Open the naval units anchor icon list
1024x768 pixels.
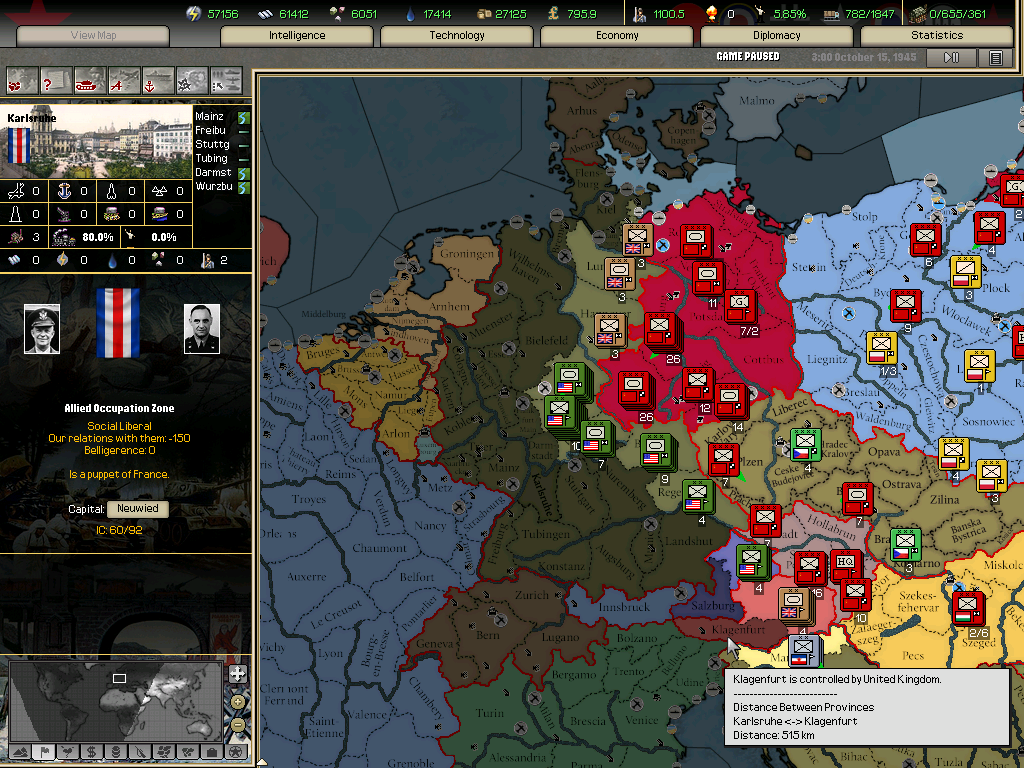pos(158,79)
